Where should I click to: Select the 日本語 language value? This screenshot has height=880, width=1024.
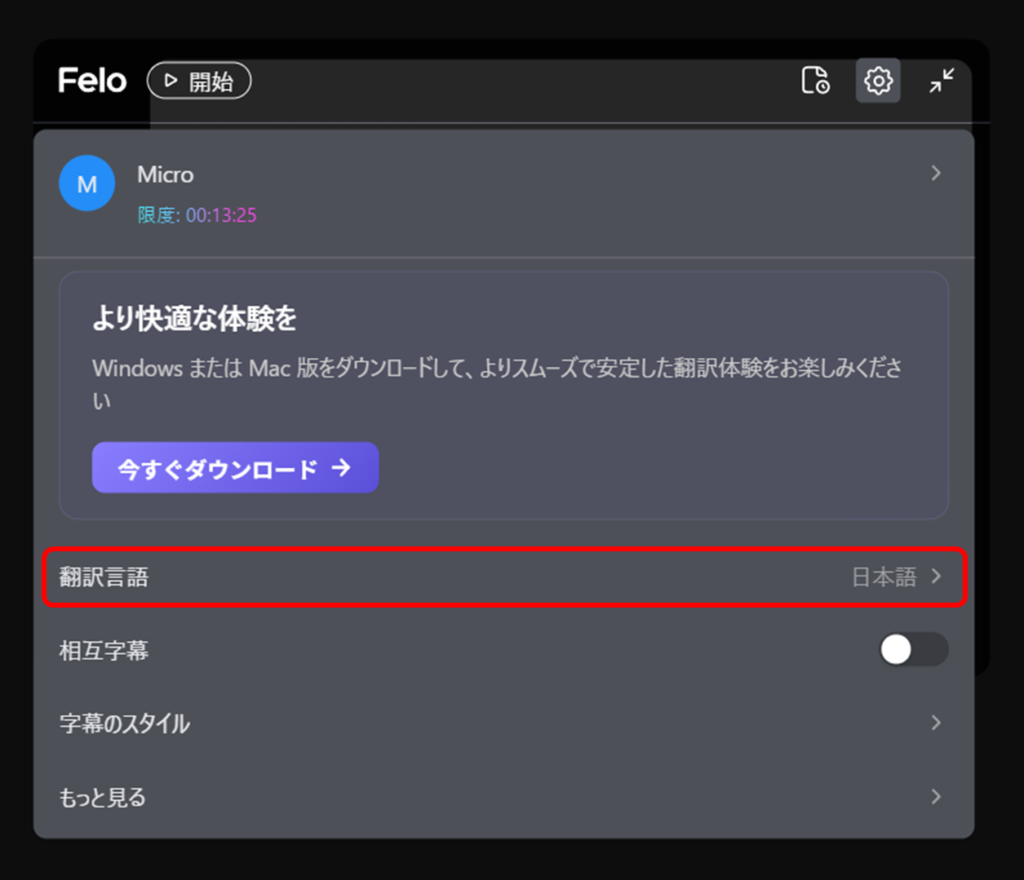pyautogui.click(x=883, y=577)
